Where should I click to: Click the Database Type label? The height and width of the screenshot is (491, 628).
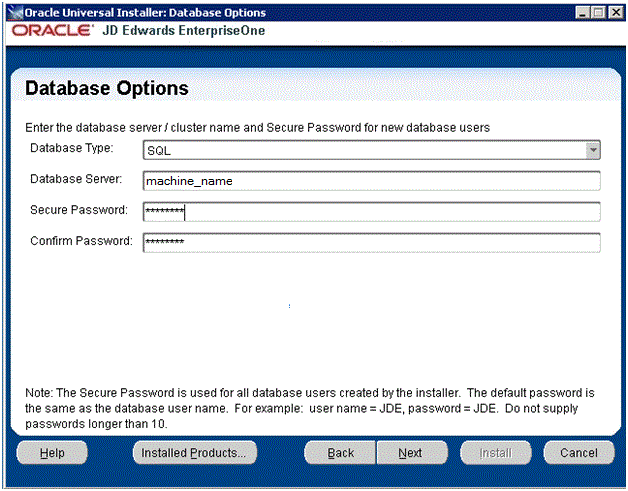click(x=72, y=149)
